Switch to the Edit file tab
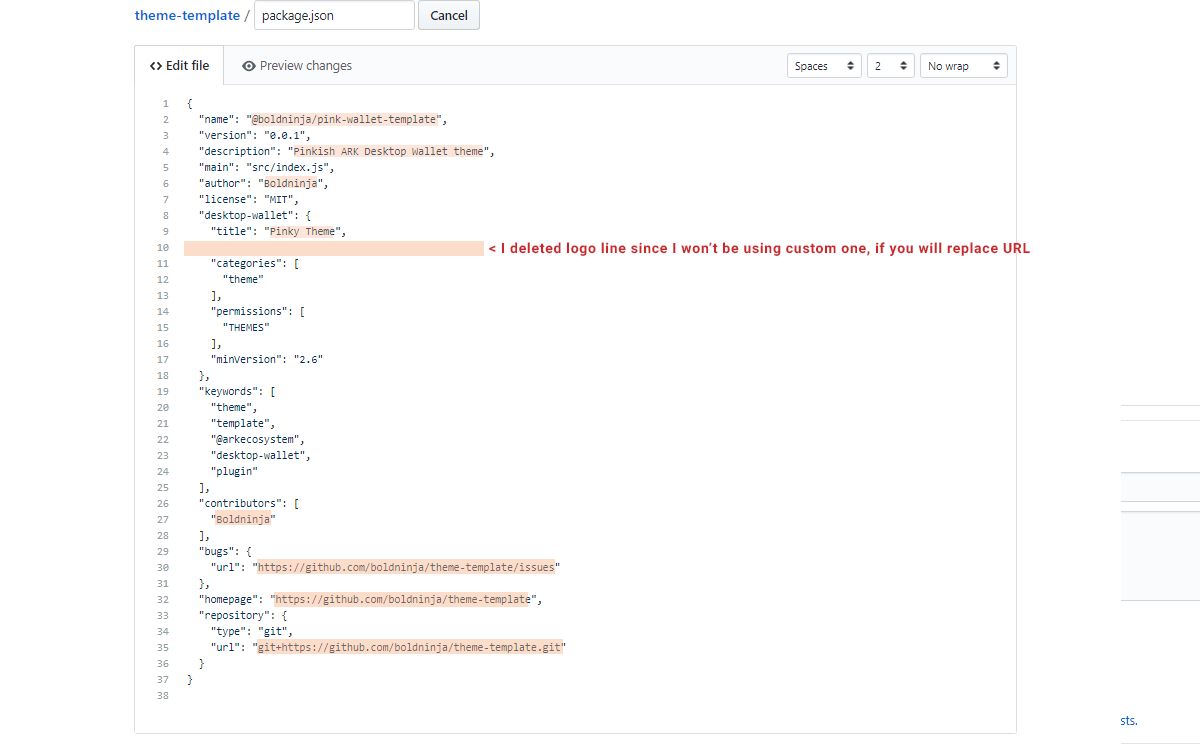 (179, 66)
